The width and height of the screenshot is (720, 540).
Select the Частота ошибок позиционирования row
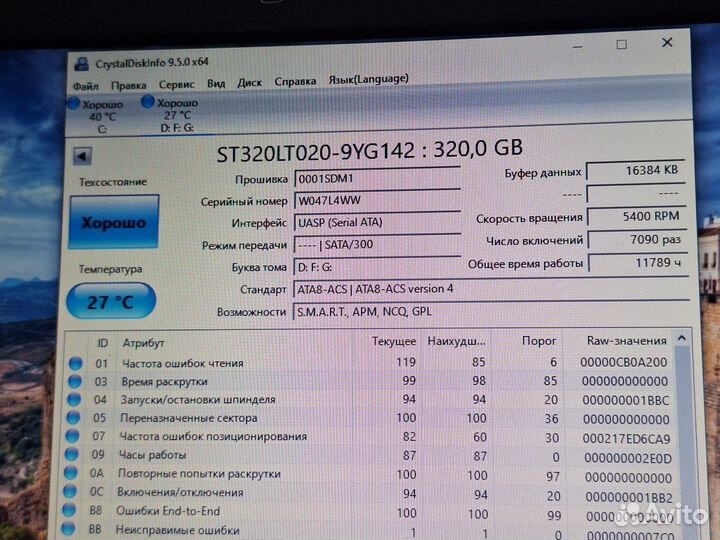pos(370,437)
